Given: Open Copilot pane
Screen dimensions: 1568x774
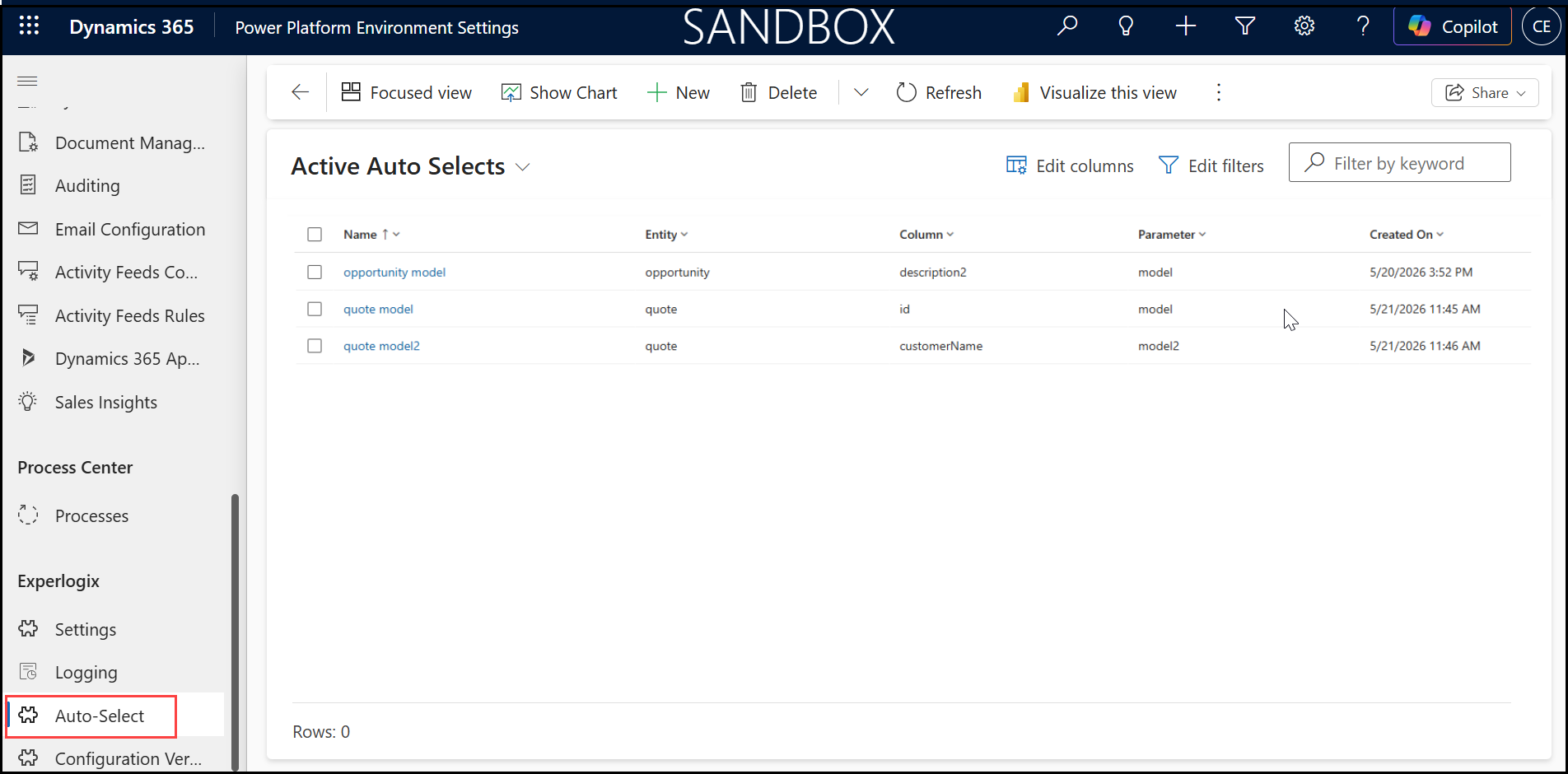Looking at the screenshot, I should point(1452,26).
